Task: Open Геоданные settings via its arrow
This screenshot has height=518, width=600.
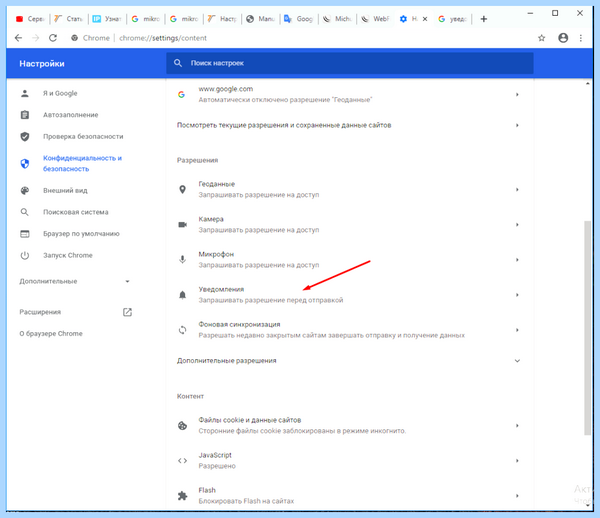Action: coord(517,189)
